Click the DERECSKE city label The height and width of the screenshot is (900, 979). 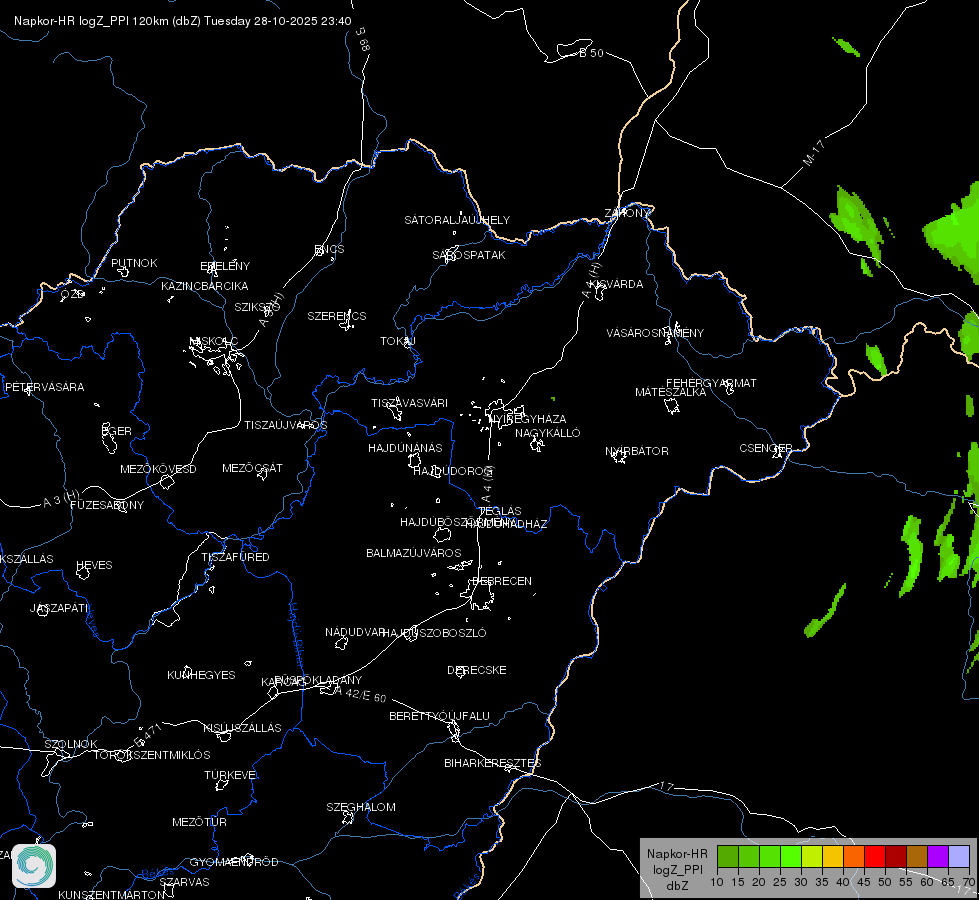point(476,670)
